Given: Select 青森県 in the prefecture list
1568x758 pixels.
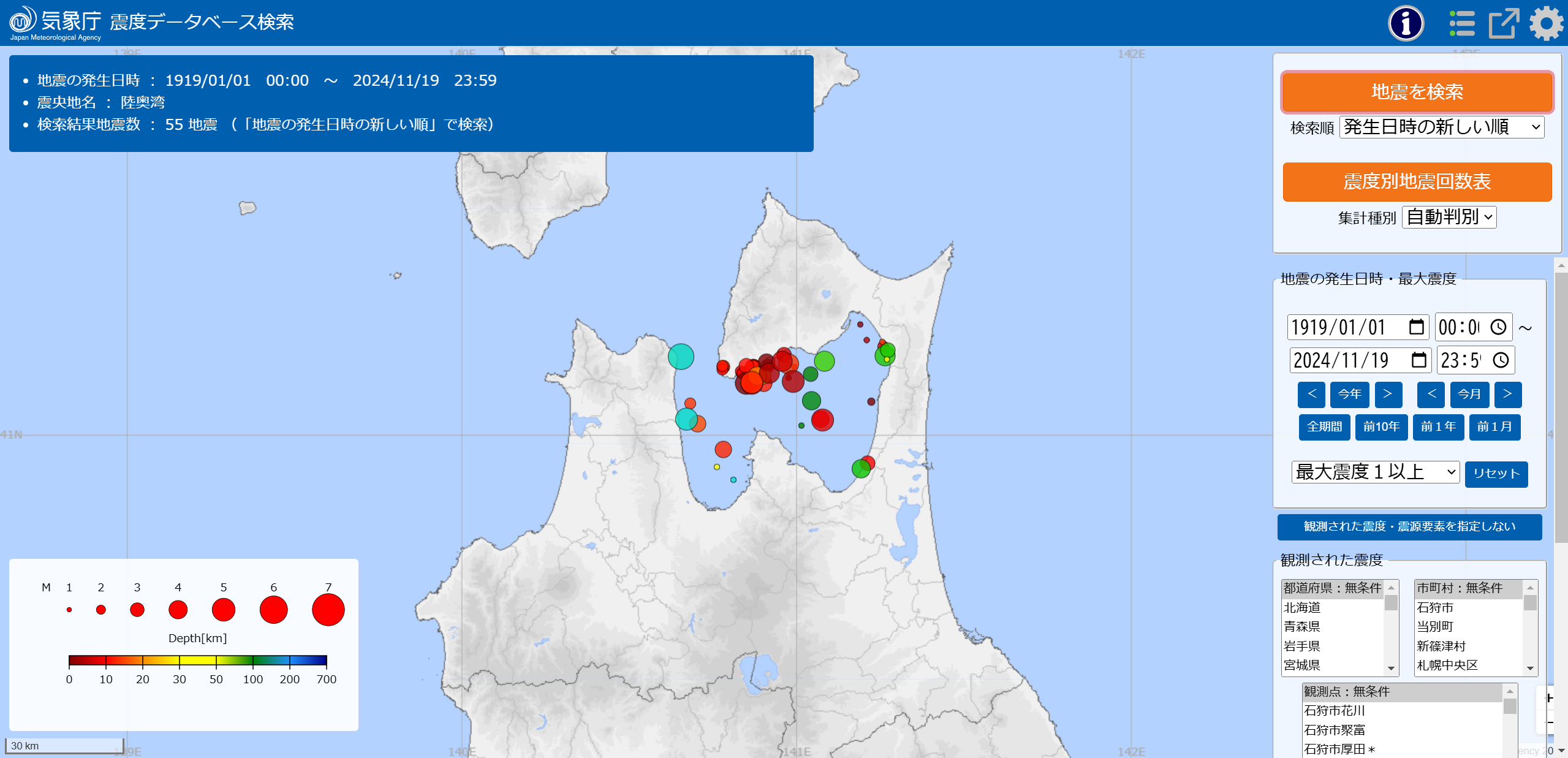Looking at the screenshot, I should (1301, 626).
